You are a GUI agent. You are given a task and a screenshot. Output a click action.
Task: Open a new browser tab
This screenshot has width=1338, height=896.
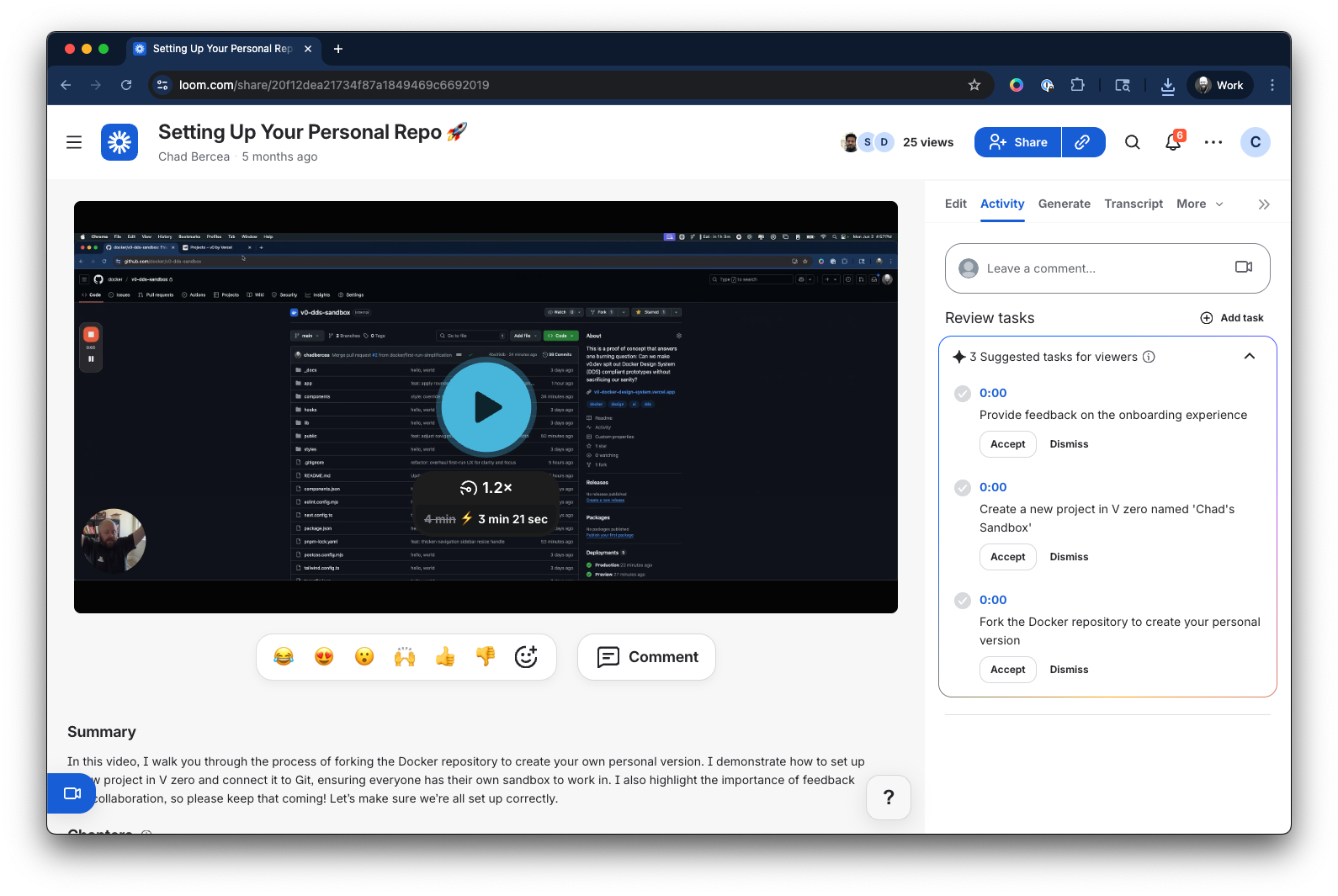[x=338, y=49]
